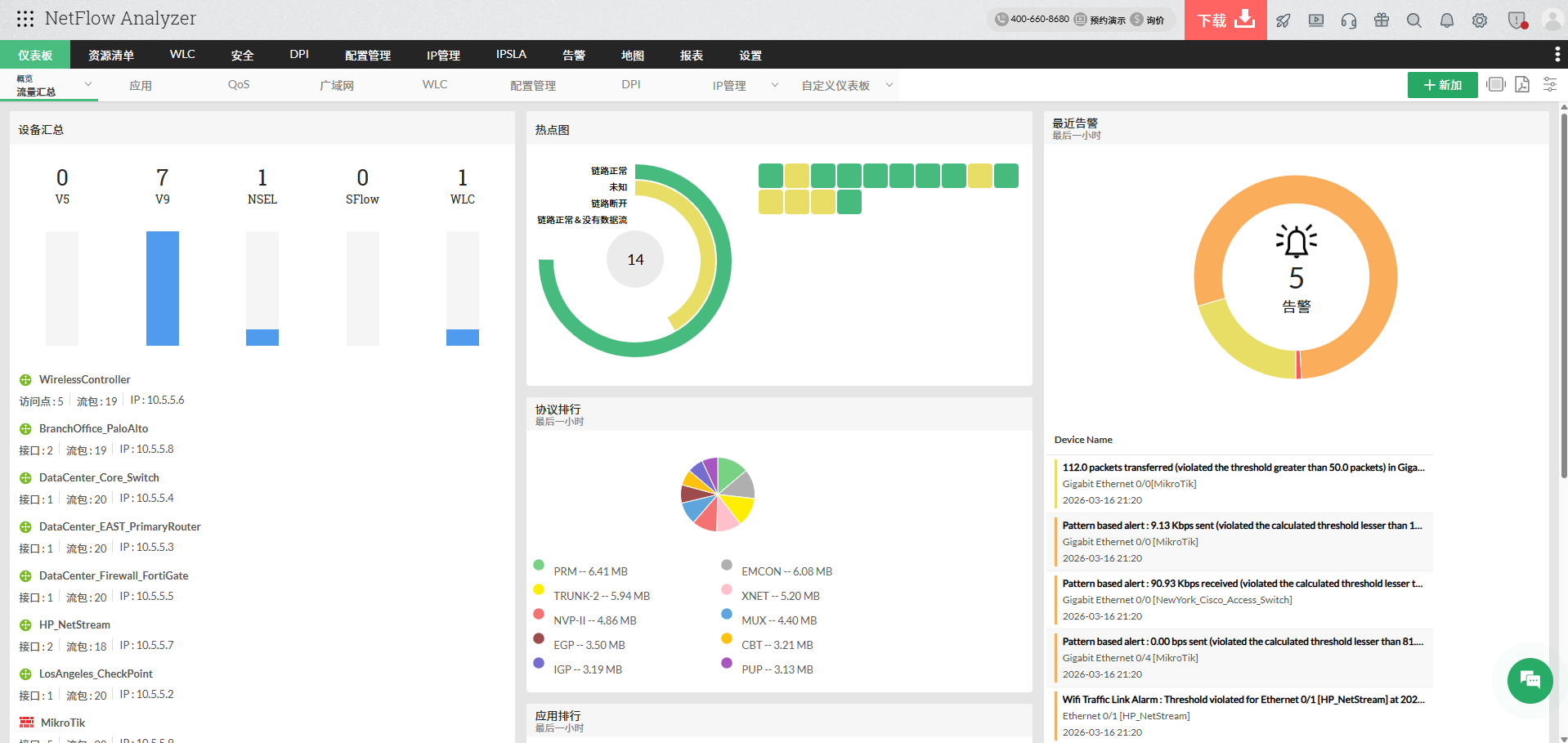Open the global search icon

click(1413, 20)
